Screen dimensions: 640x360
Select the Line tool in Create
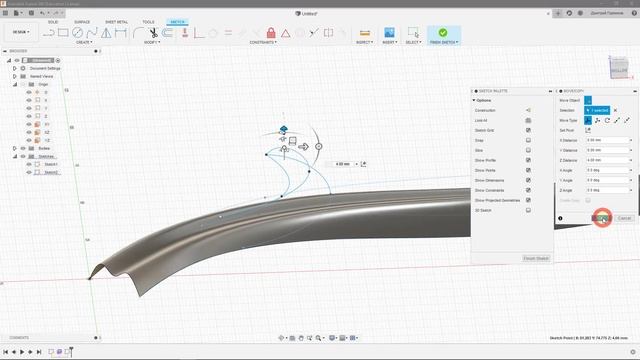coord(49,33)
